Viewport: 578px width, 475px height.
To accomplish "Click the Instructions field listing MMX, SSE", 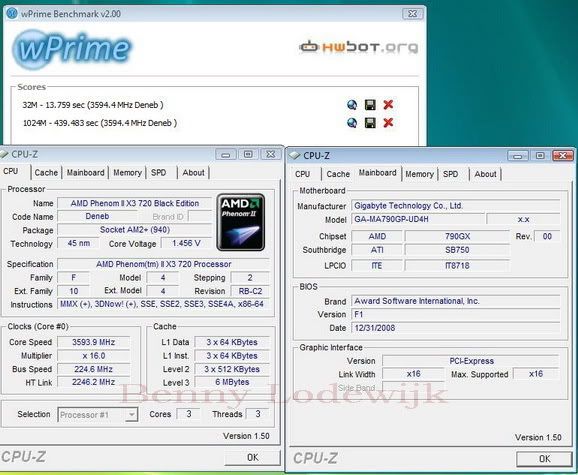I will [x=163, y=304].
